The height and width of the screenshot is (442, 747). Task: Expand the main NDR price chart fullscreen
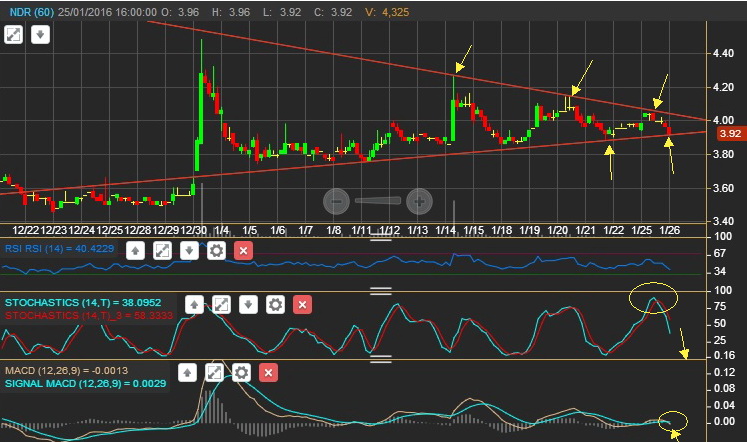pos(13,34)
